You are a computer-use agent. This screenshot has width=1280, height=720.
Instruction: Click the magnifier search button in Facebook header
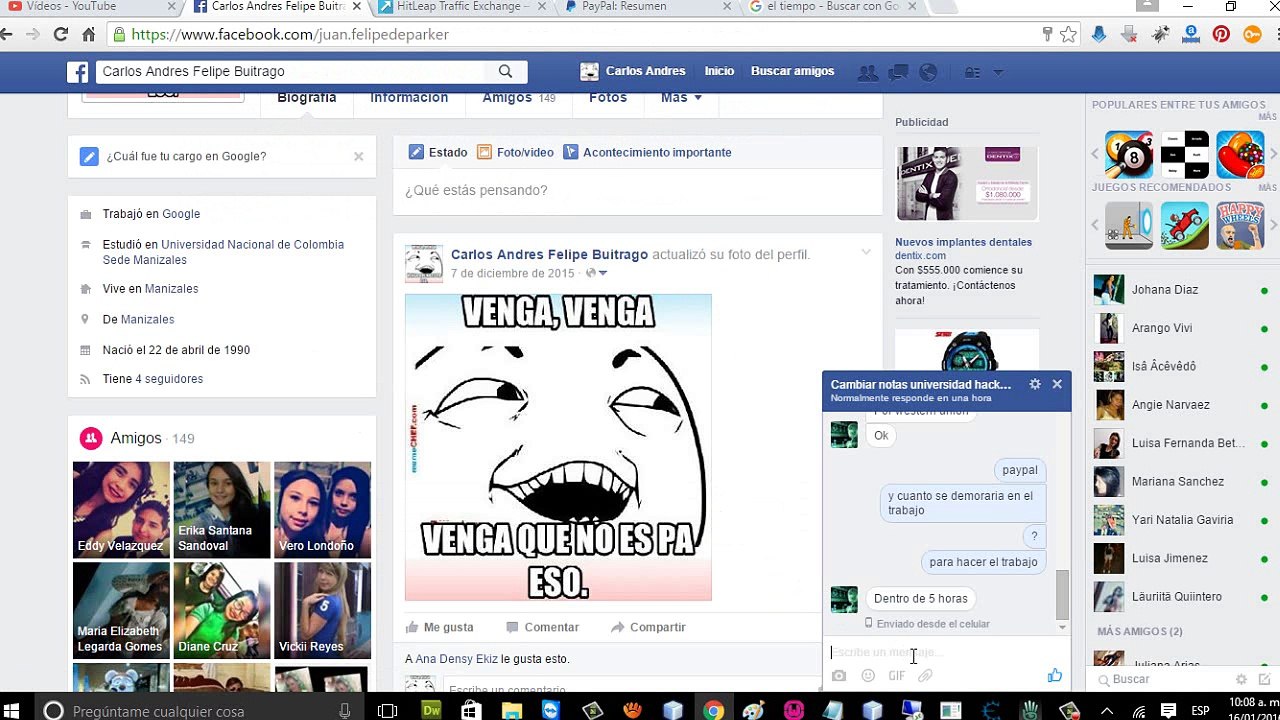pyautogui.click(x=505, y=72)
